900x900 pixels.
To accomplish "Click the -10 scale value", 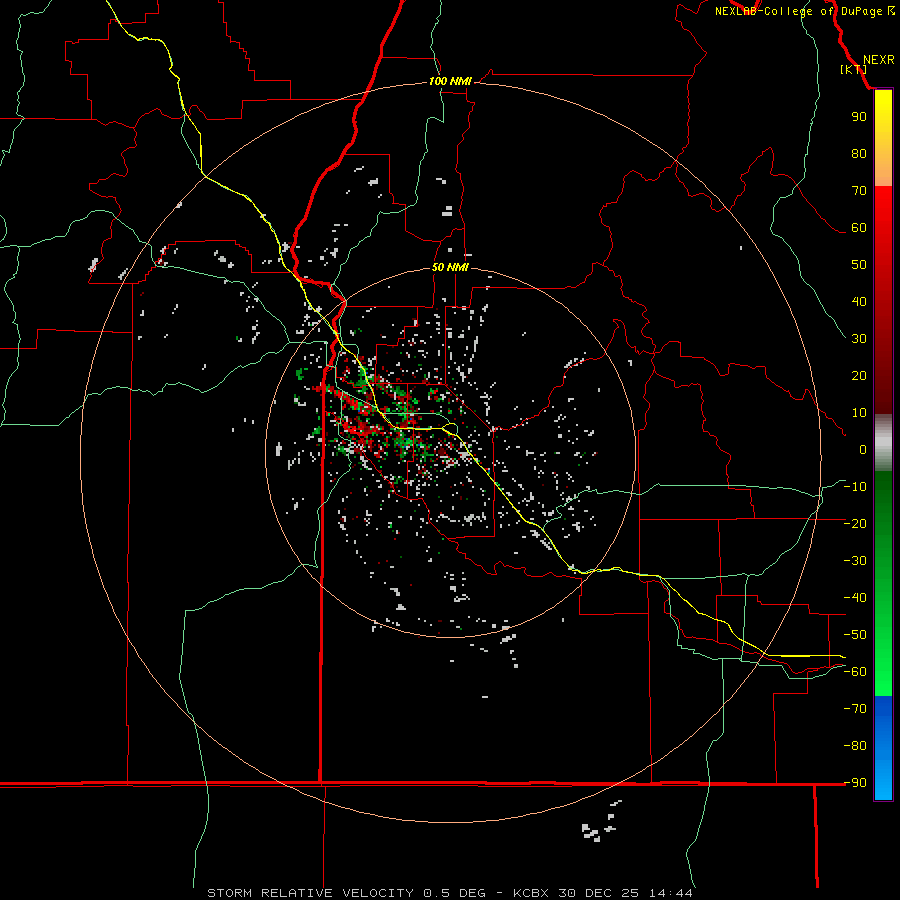I will tap(855, 487).
